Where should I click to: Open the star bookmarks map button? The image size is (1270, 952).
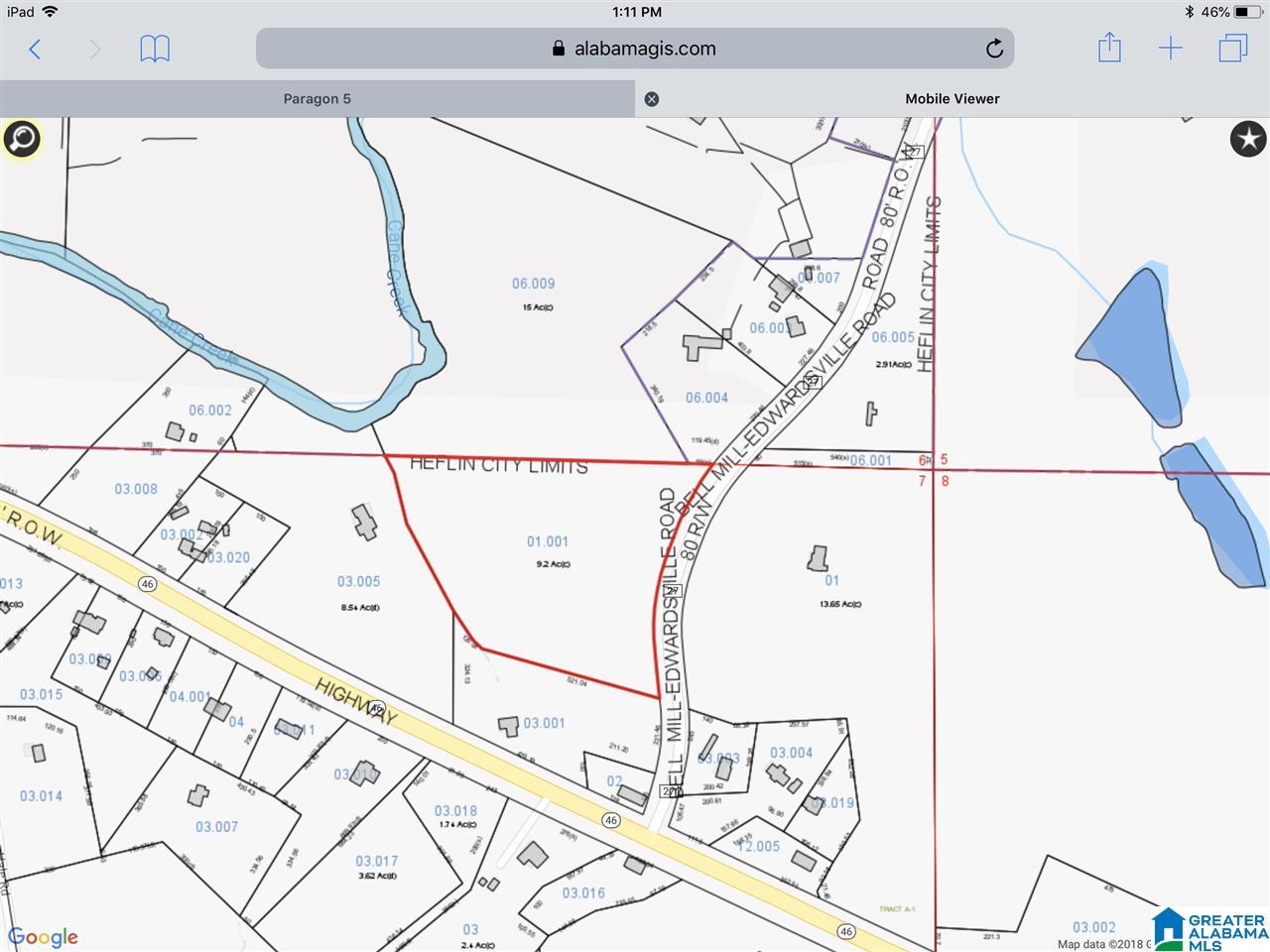[x=1248, y=139]
